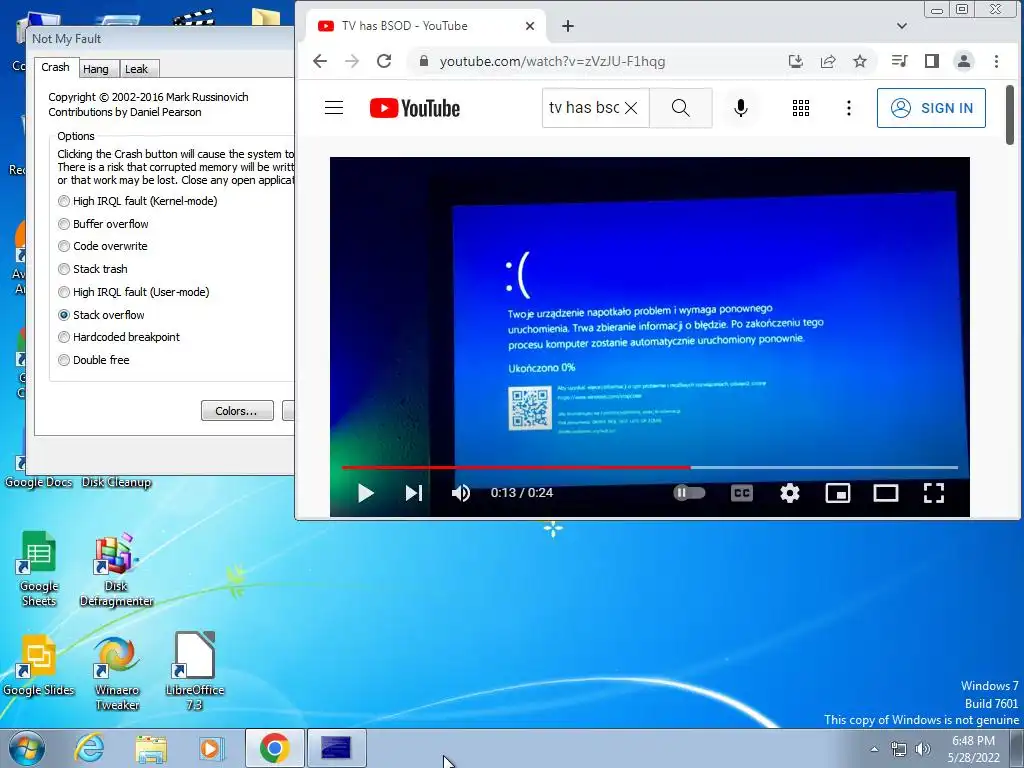Select Stack trash option
Viewport: 1024px width, 768px height.
click(x=93, y=269)
